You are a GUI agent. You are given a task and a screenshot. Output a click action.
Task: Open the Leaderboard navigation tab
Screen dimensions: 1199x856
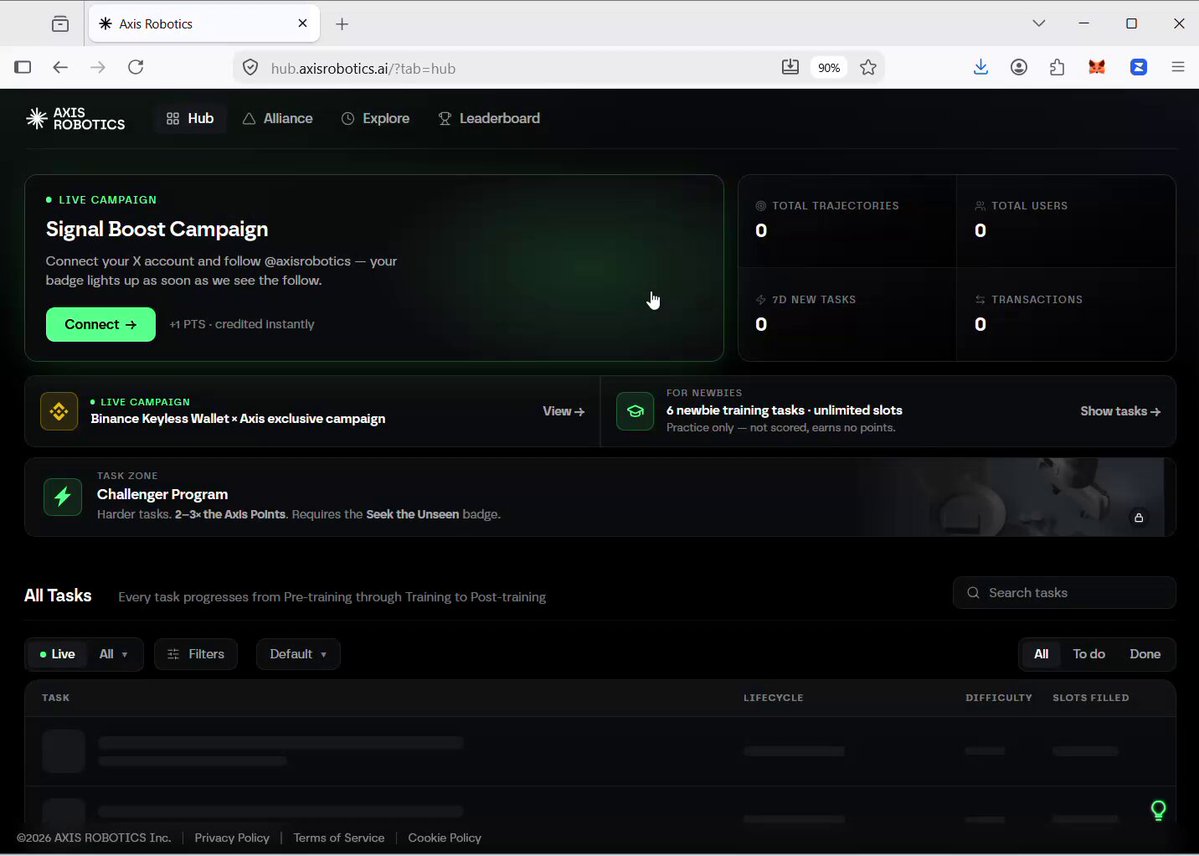[489, 119]
